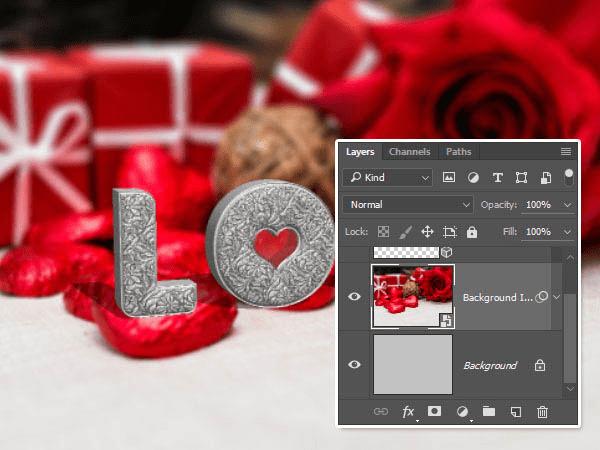
Task: Click the Layers panel vertical scrollbar
Action: click(570, 339)
